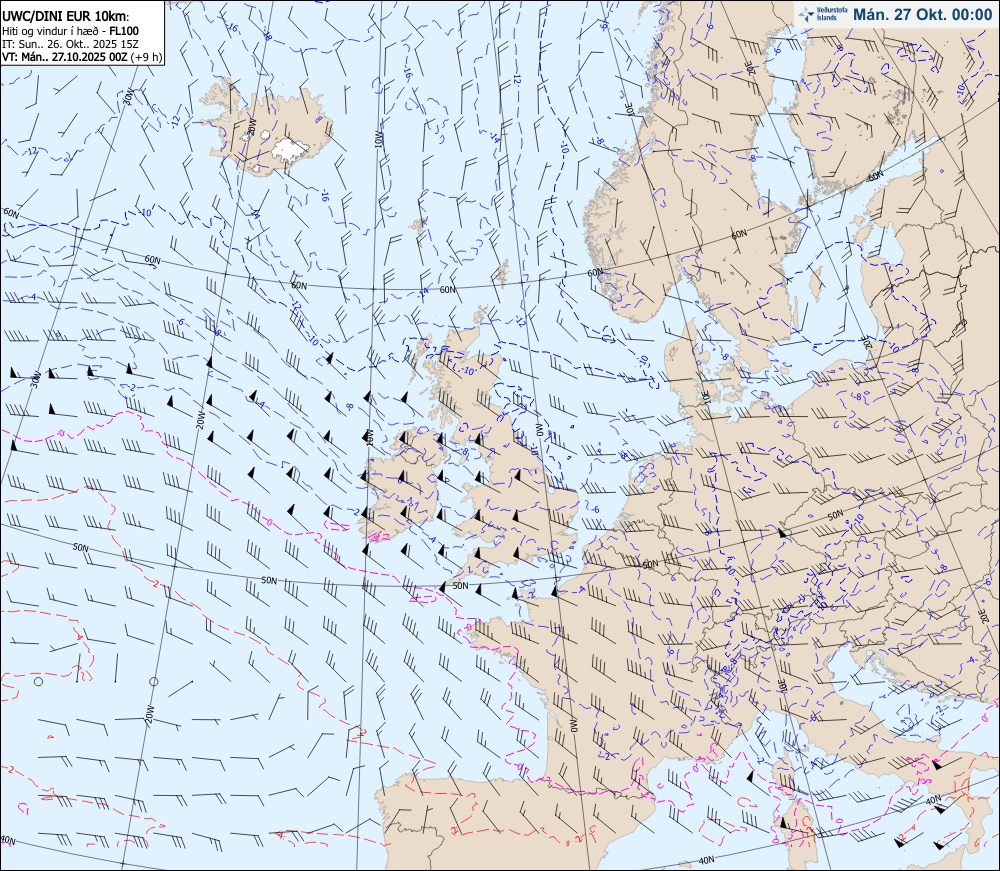This screenshot has height=871, width=1000.
Task: Click the 'Mán. 27 Okt. 00:00' timestamp
Action: [x=922, y=15]
